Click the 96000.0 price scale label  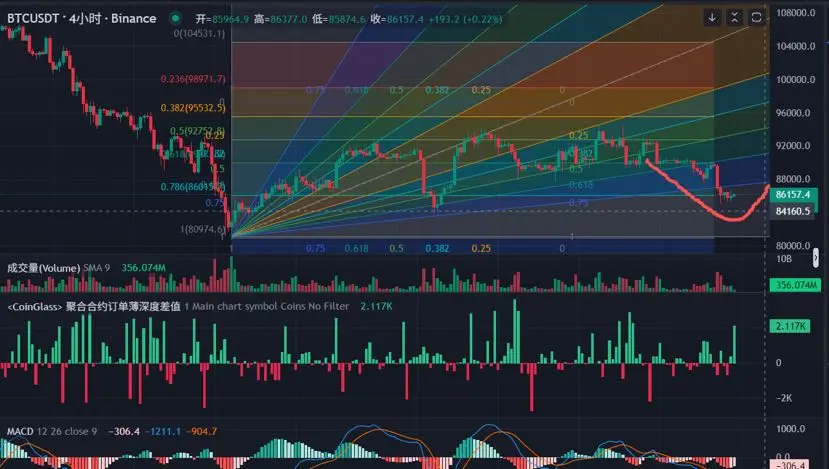(x=793, y=113)
